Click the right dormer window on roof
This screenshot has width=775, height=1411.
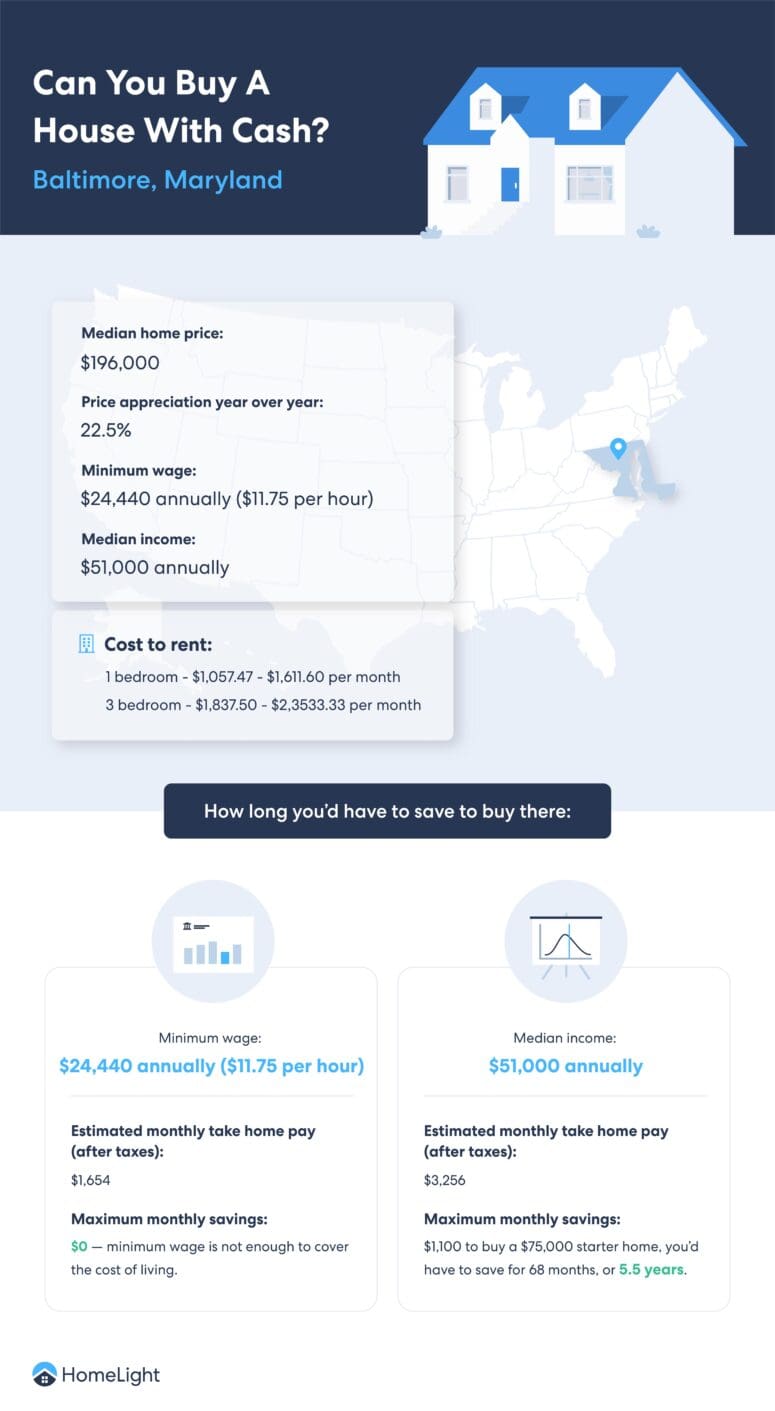click(x=584, y=107)
